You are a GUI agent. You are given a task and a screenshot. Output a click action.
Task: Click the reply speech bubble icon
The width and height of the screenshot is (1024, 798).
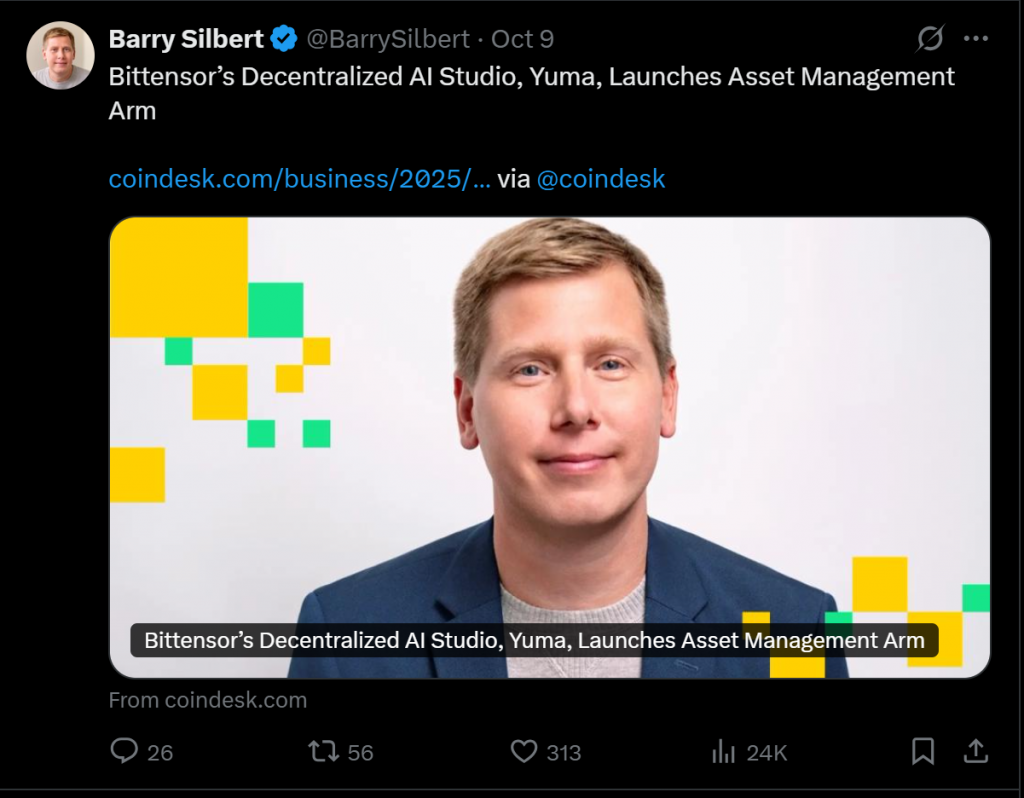pyautogui.click(x=124, y=751)
